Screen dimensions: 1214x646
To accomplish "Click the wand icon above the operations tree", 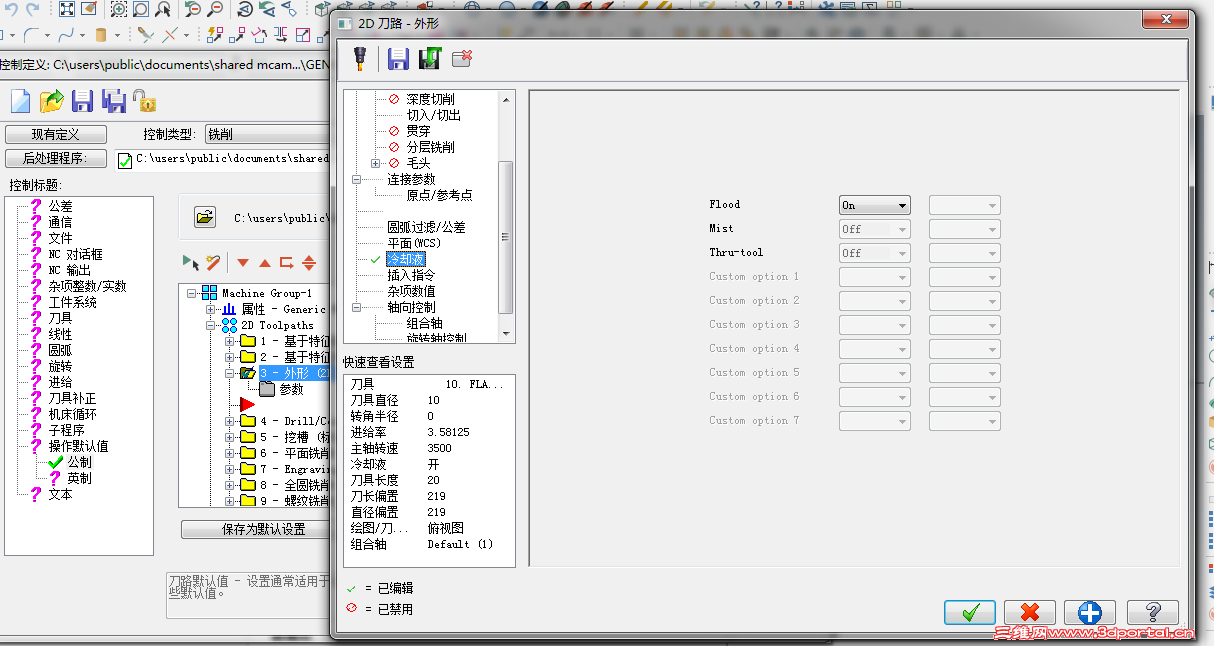I will 212,262.
